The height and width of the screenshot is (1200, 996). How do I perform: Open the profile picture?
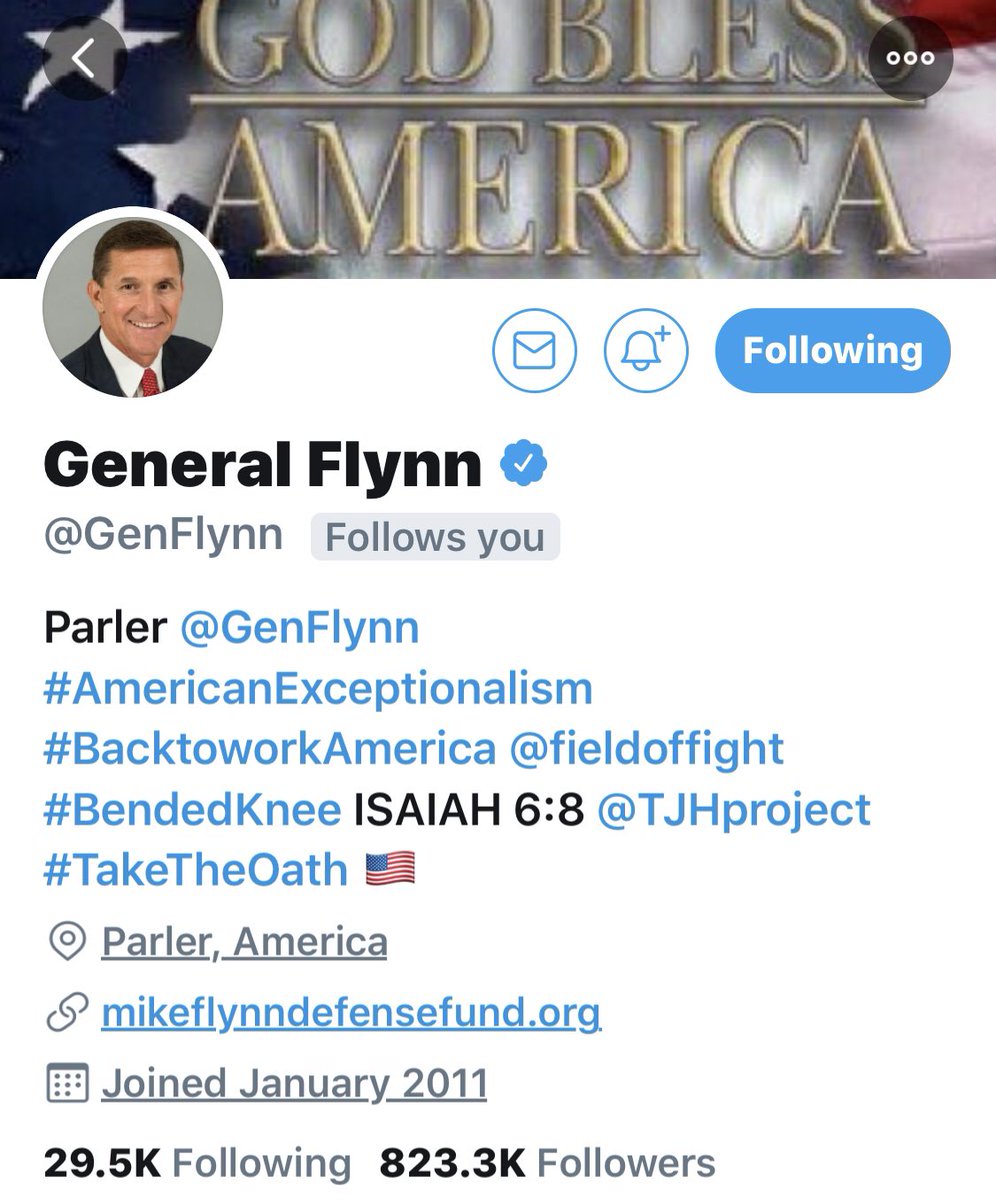tap(133, 308)
